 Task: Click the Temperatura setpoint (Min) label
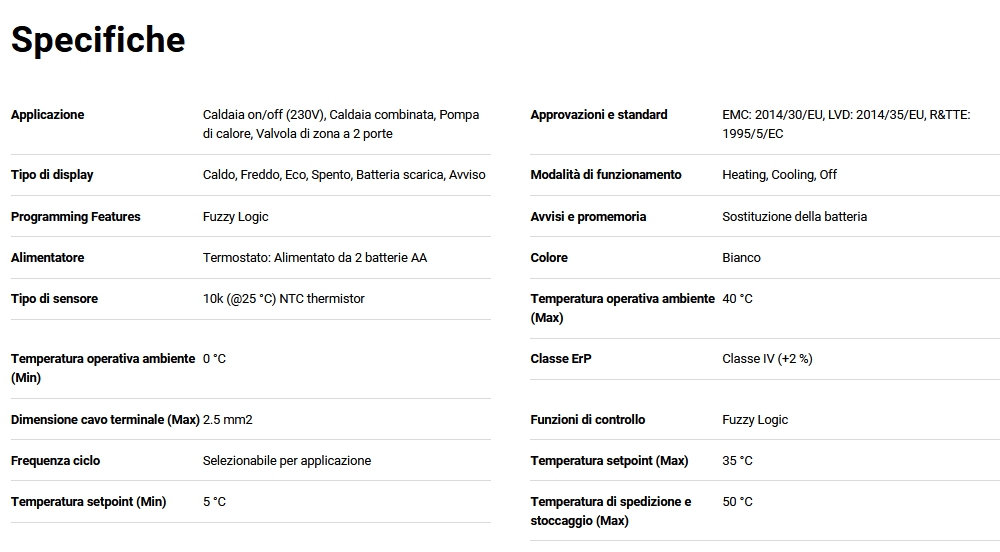[88, 502]
